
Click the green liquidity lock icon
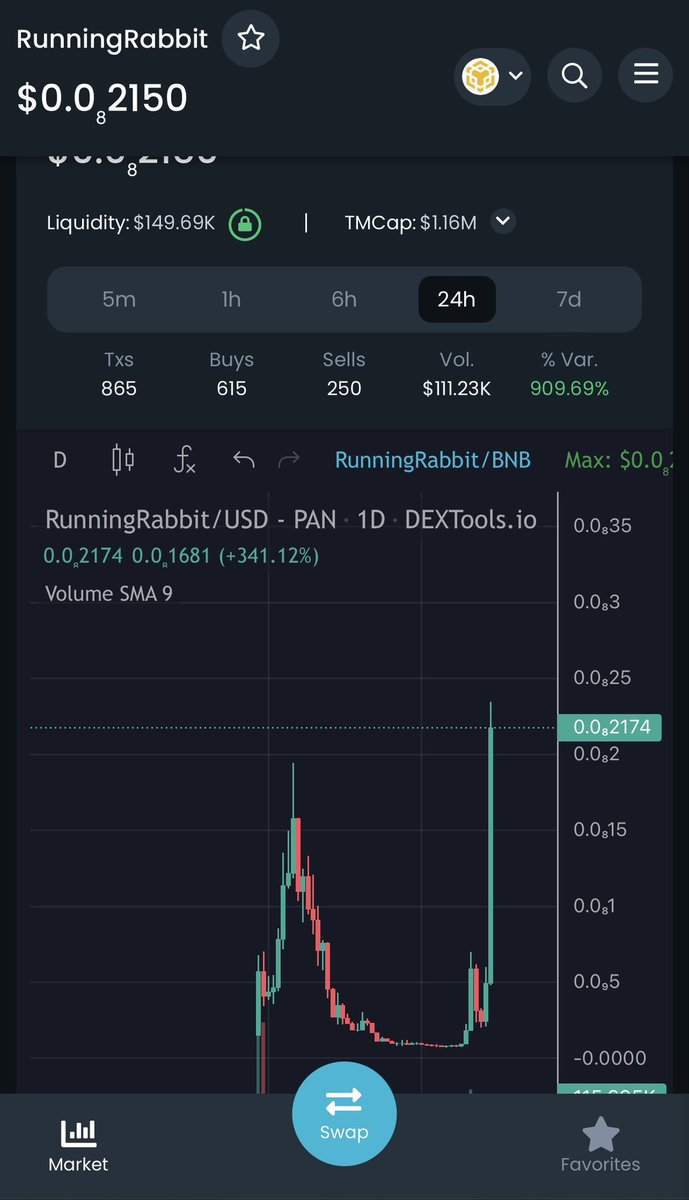(x=245, y=223)
